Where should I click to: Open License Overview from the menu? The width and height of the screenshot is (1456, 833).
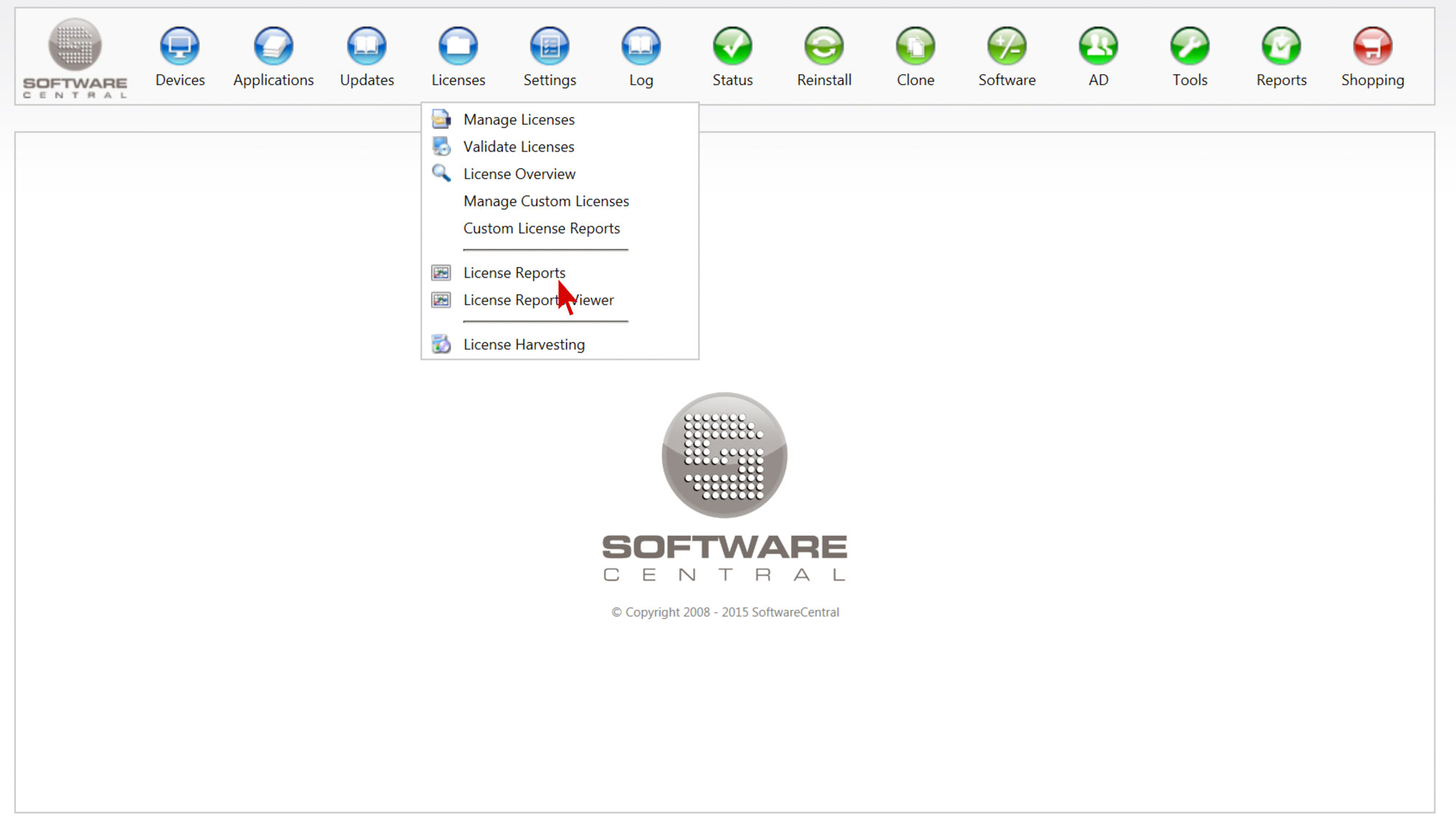point(520,174)
